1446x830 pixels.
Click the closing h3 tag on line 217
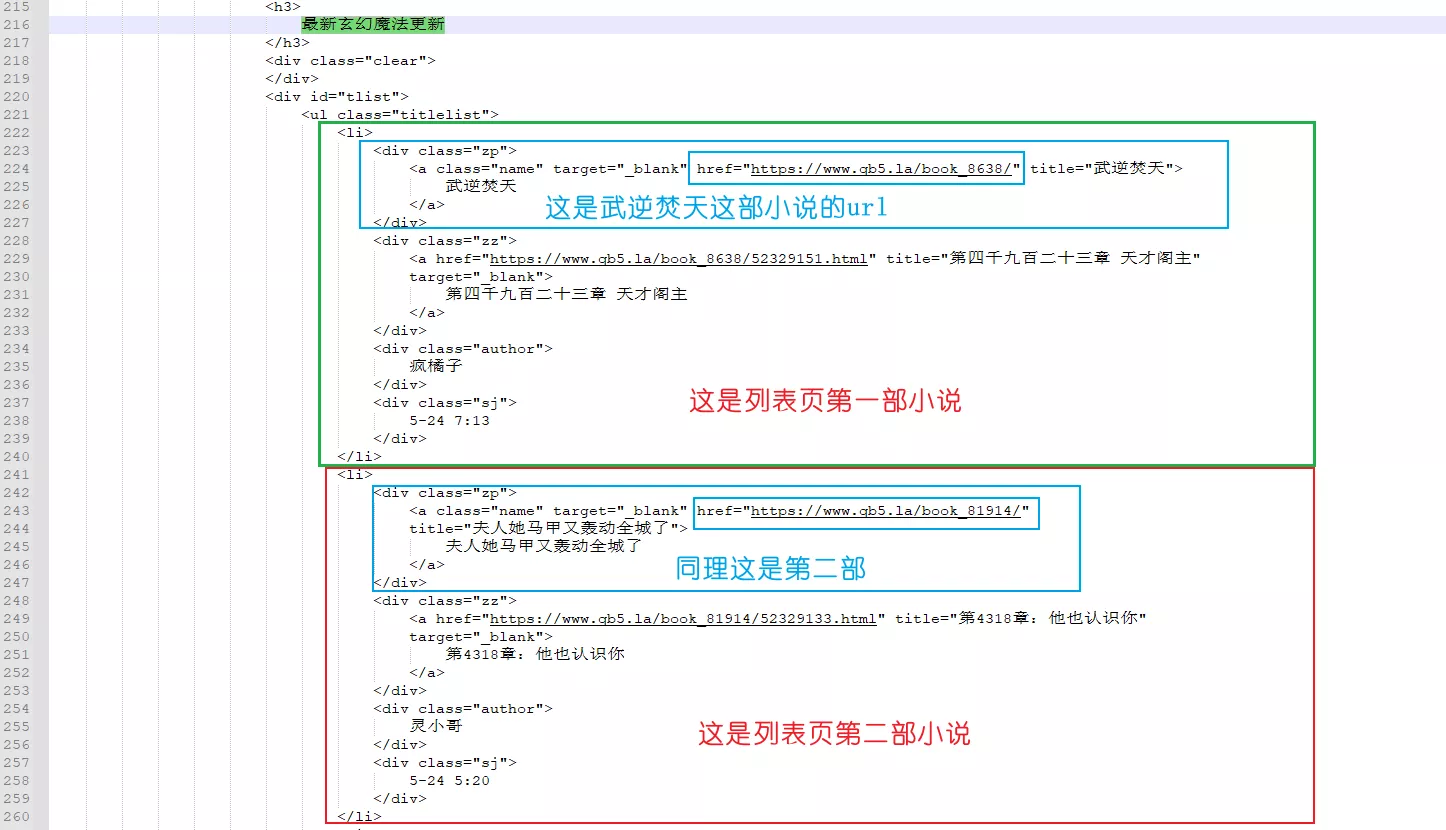pos(288,43)
